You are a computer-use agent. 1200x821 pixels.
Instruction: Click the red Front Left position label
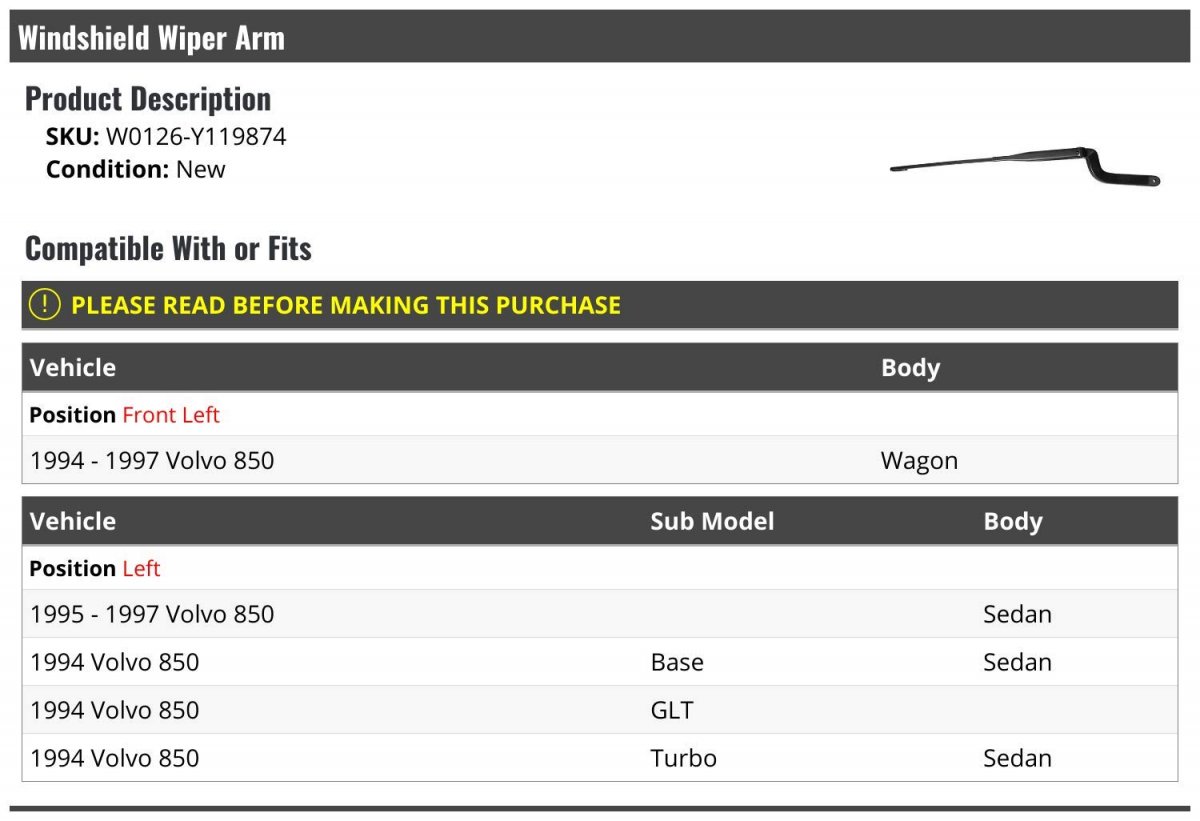tap(171, 415)
